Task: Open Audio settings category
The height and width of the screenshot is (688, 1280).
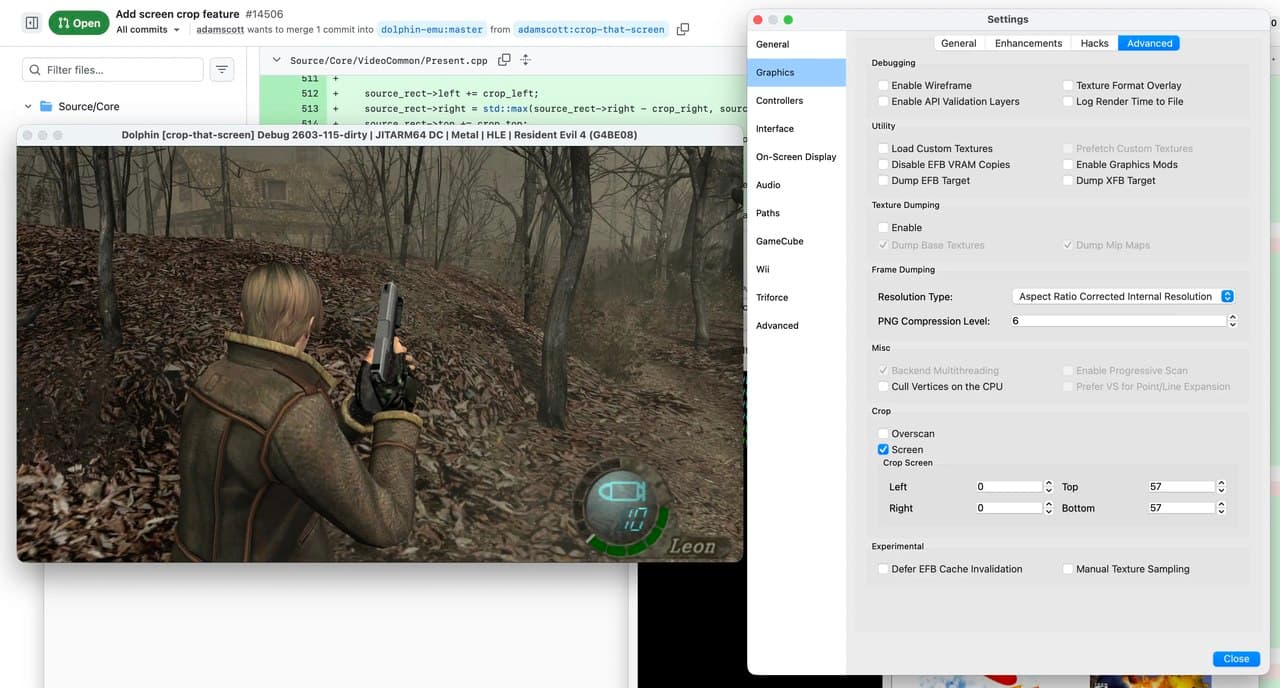Action: [x=796, y=185]
